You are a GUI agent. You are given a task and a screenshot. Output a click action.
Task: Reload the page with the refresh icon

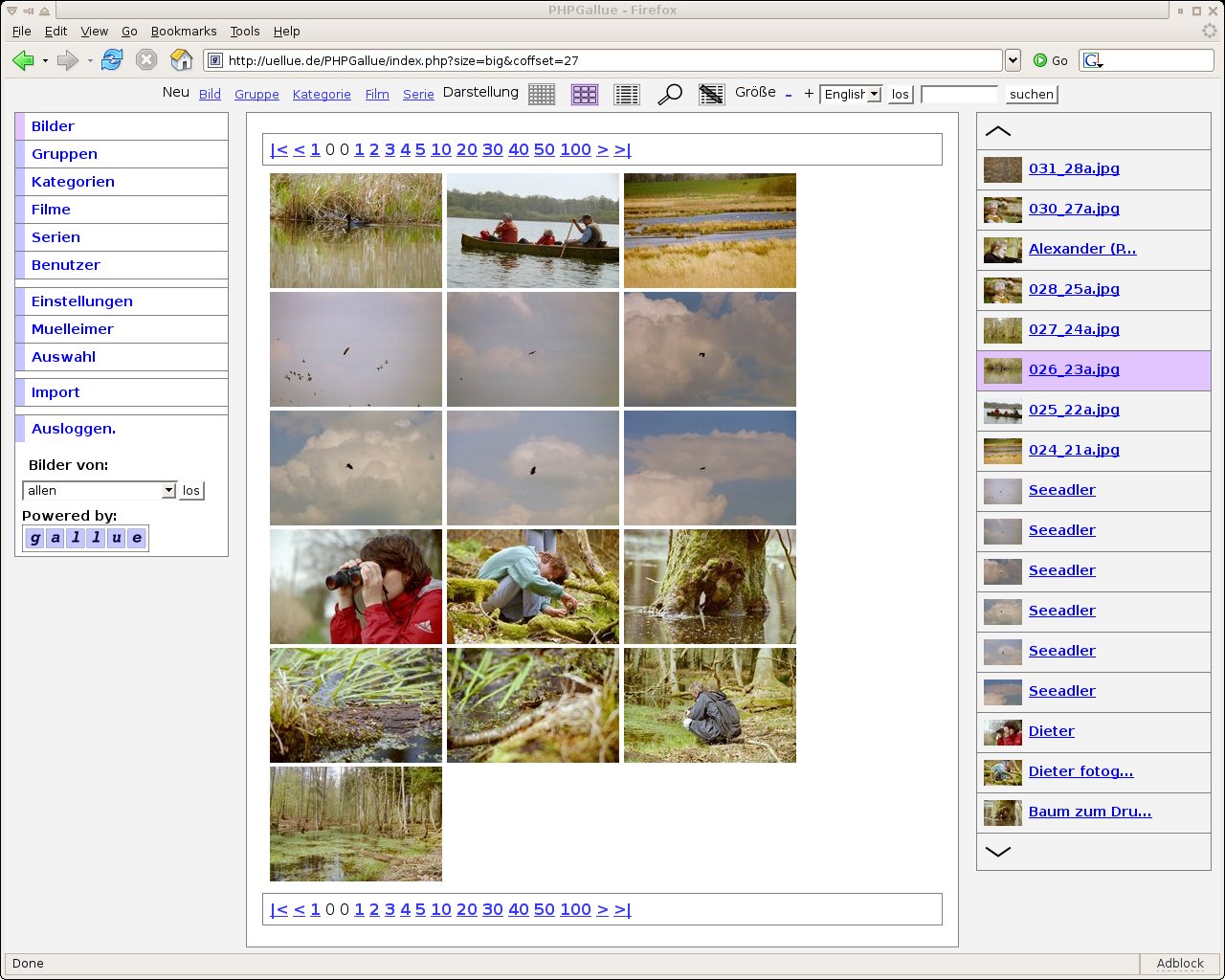[x=112, y=60]
